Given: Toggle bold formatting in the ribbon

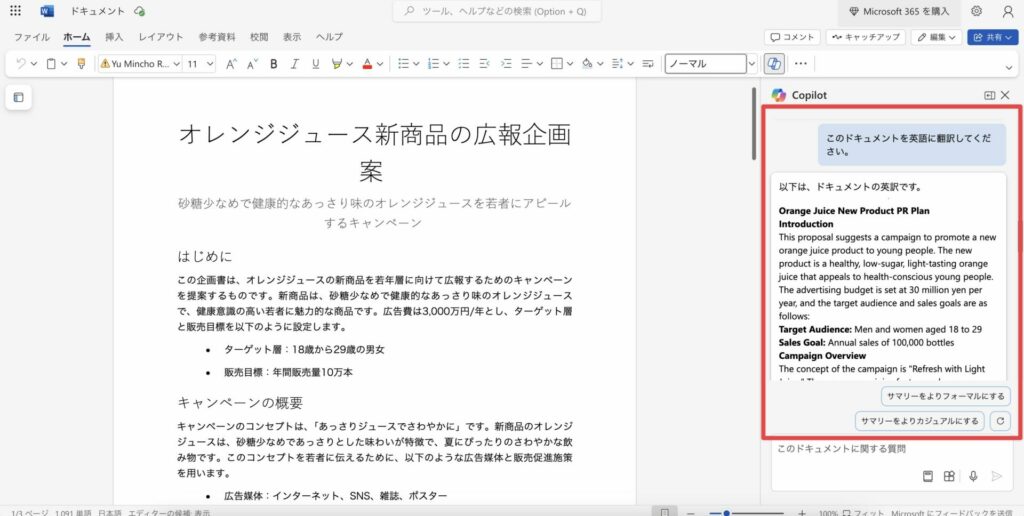Looking at the screenshot, I should (274, 64).
